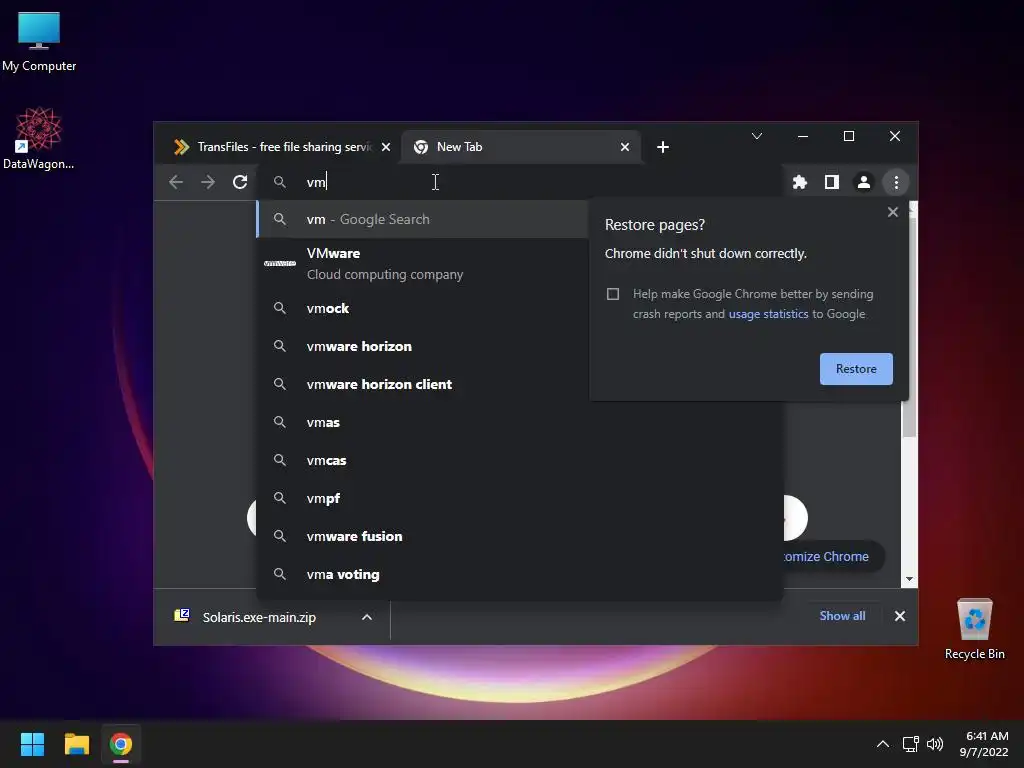Open Chrome's three-dot menu

point(896,182)
